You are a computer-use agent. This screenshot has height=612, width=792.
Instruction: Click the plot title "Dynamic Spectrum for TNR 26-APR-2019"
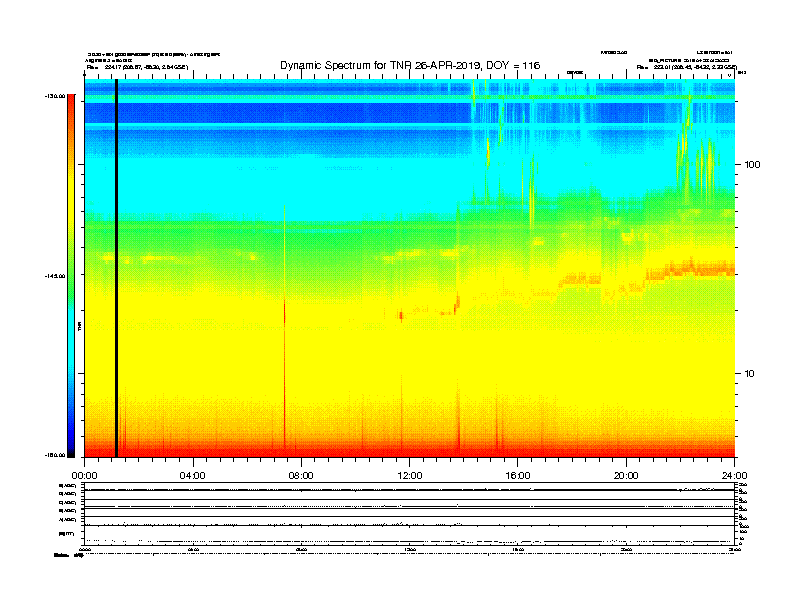[380, 66]
